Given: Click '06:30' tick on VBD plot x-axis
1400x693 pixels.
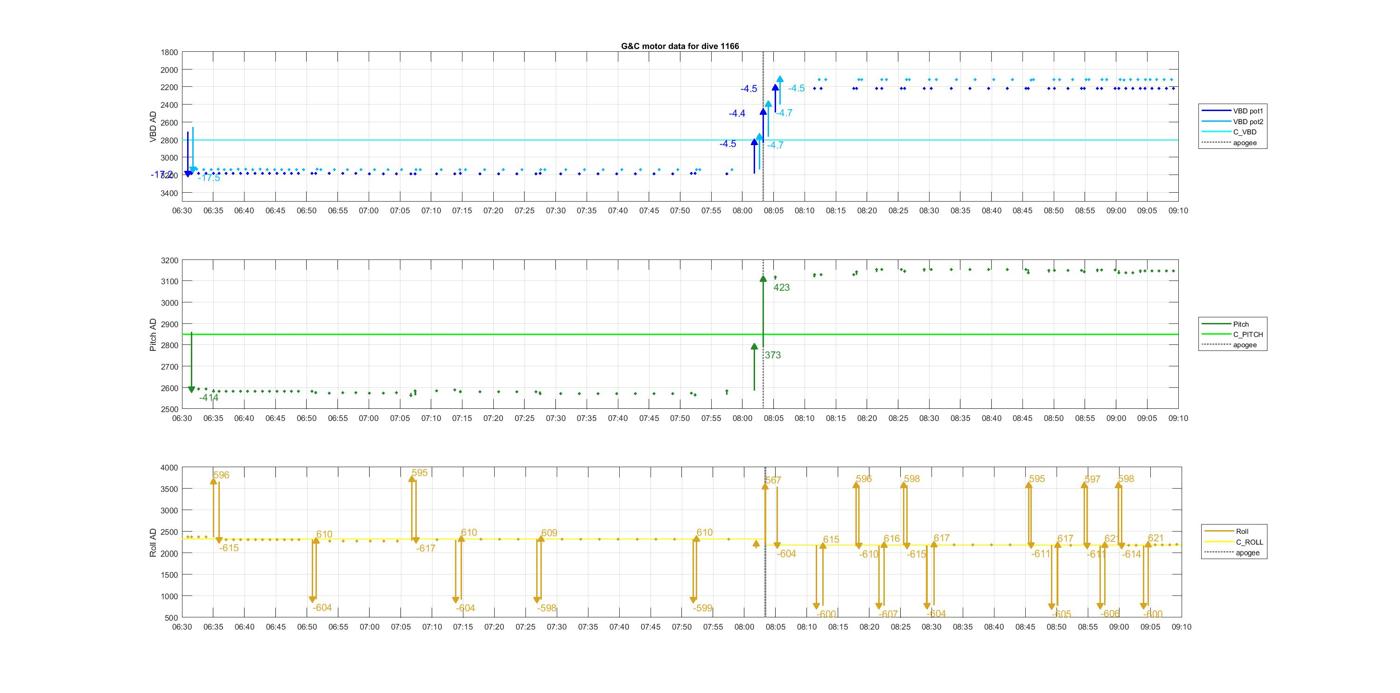Looking at the screenshot, I should point(182,210).
